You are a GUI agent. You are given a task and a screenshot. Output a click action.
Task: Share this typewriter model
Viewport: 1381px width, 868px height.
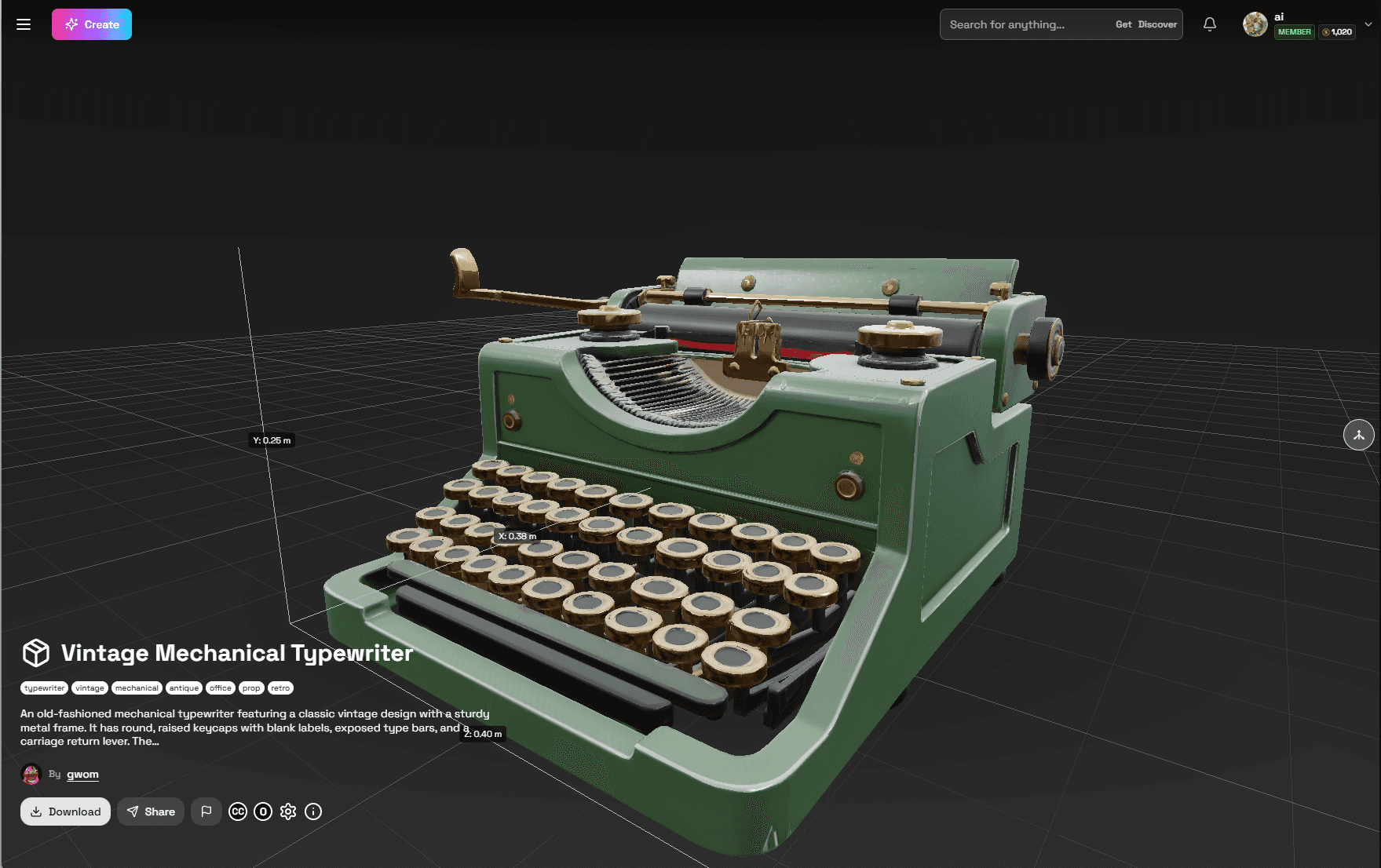pos(151,811)
